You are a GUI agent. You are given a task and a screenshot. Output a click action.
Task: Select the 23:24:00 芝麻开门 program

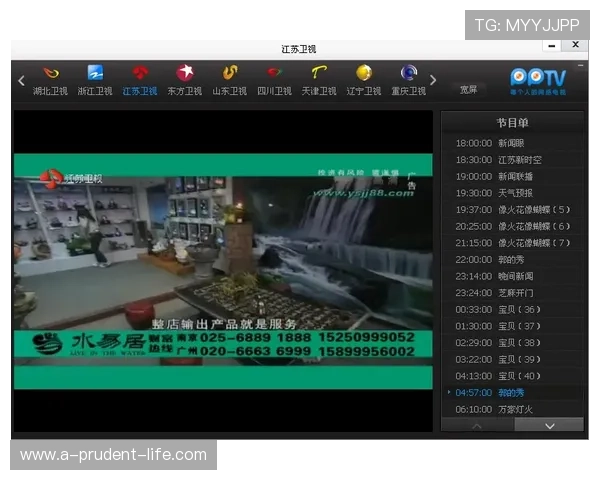512,293
